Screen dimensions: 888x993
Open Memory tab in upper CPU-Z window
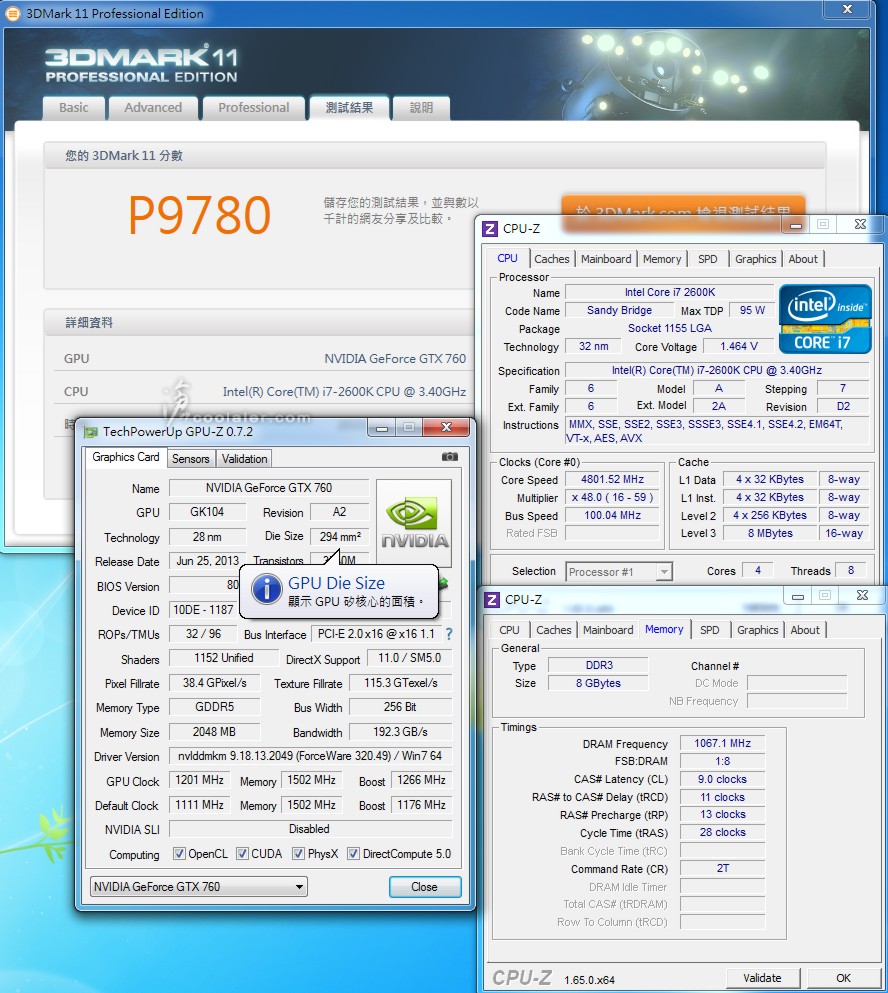pos(662,259)
